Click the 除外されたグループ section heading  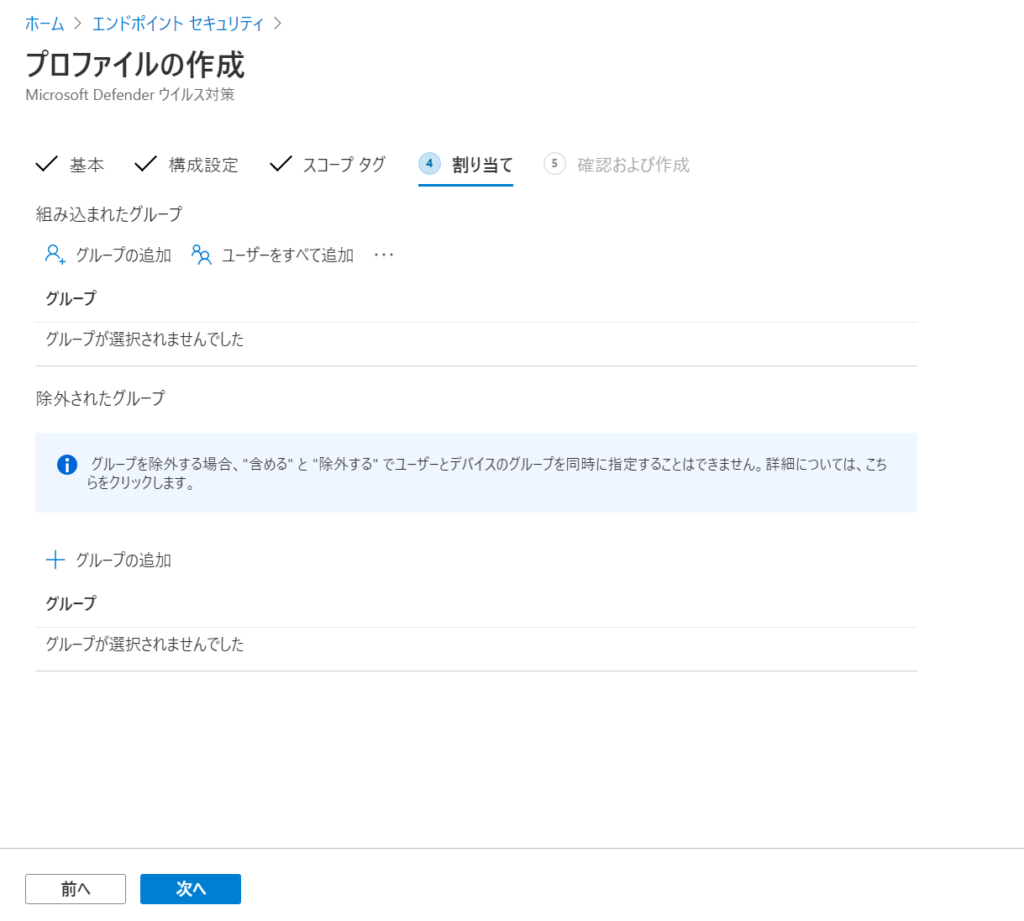[101, 398]
